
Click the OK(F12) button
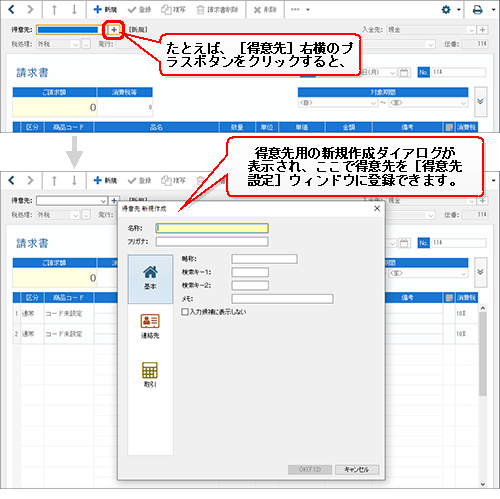click(x=310, y=469)
